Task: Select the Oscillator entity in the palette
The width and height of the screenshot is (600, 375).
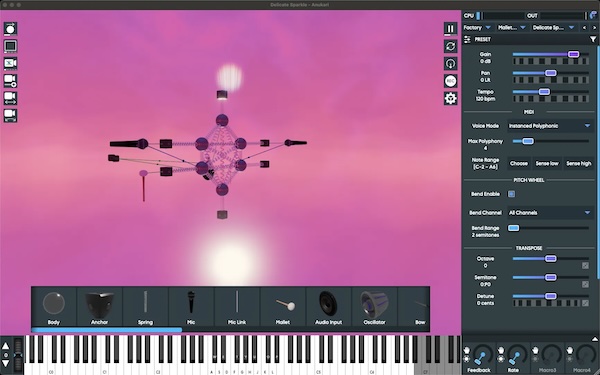Action: click(x=374, y=307)
